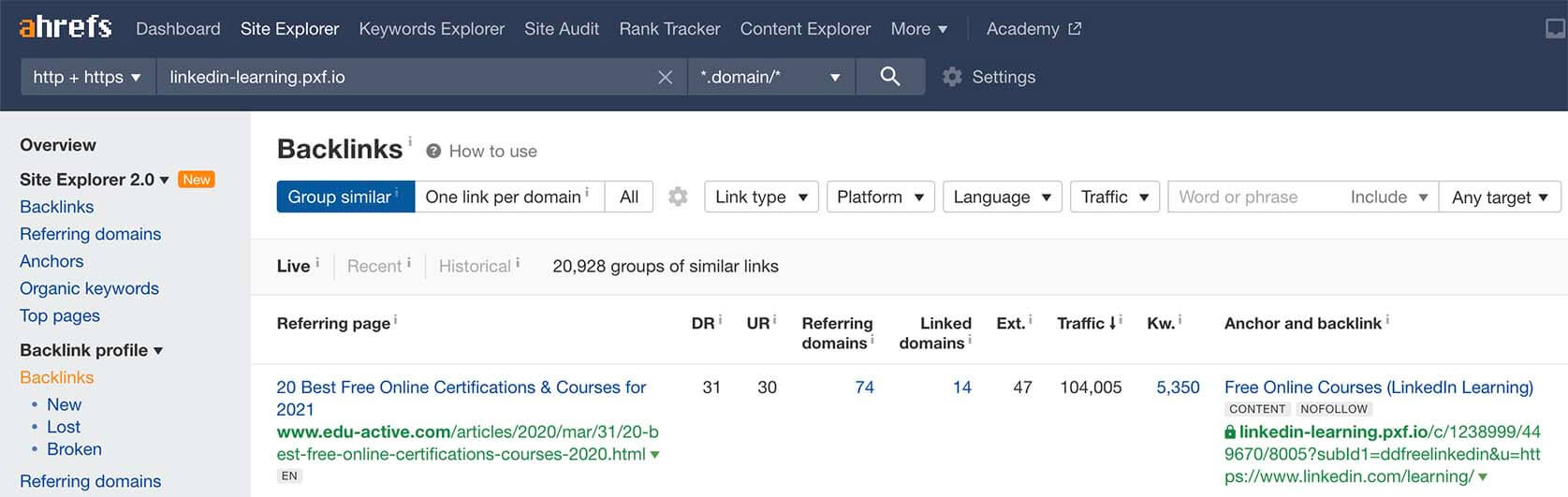Viewport: 1568px width, 497px height.
Task: Open Lost backlinks in the sidebar
Action: 64,427
